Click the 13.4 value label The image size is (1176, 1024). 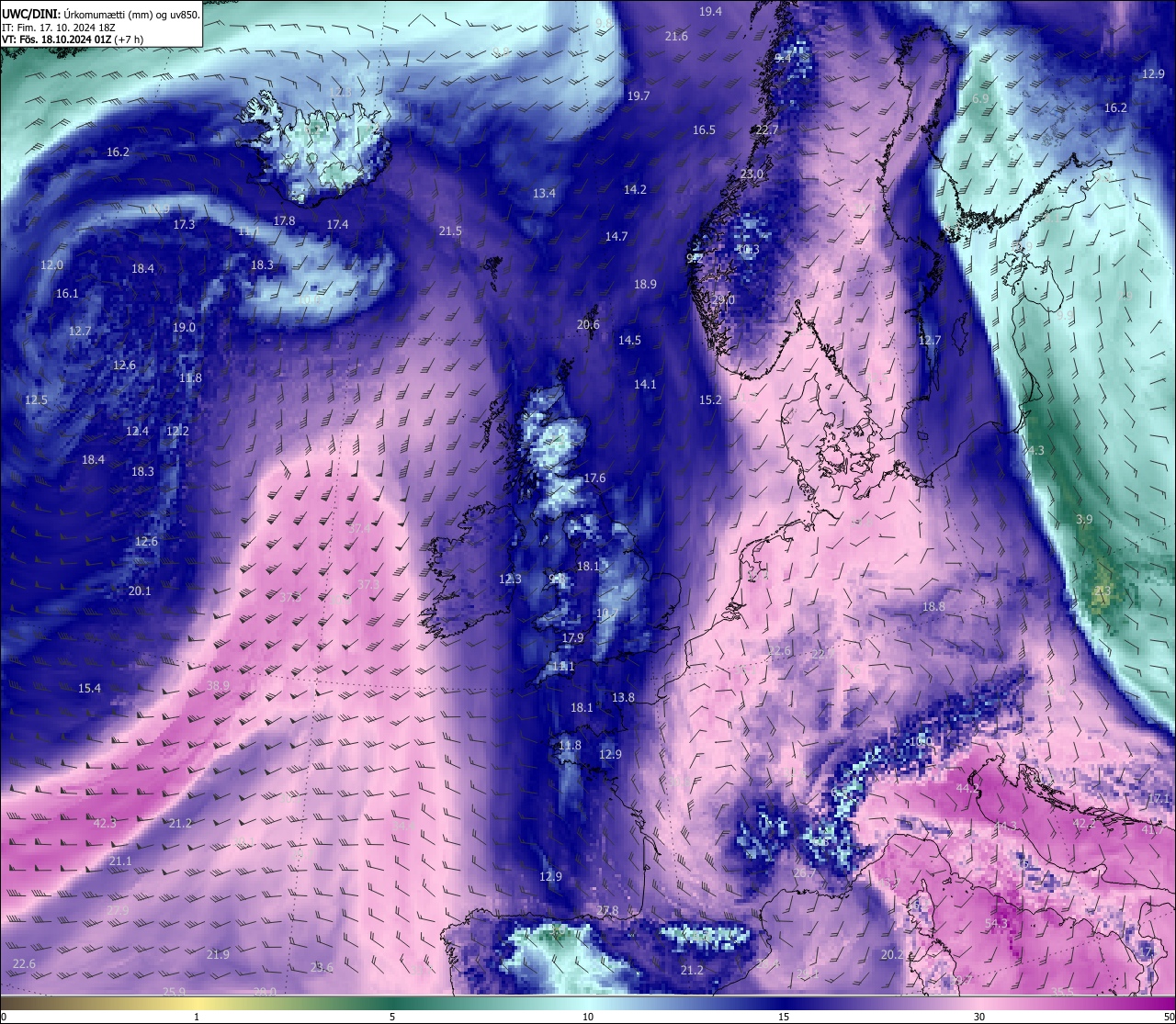(x=544, y=193)
